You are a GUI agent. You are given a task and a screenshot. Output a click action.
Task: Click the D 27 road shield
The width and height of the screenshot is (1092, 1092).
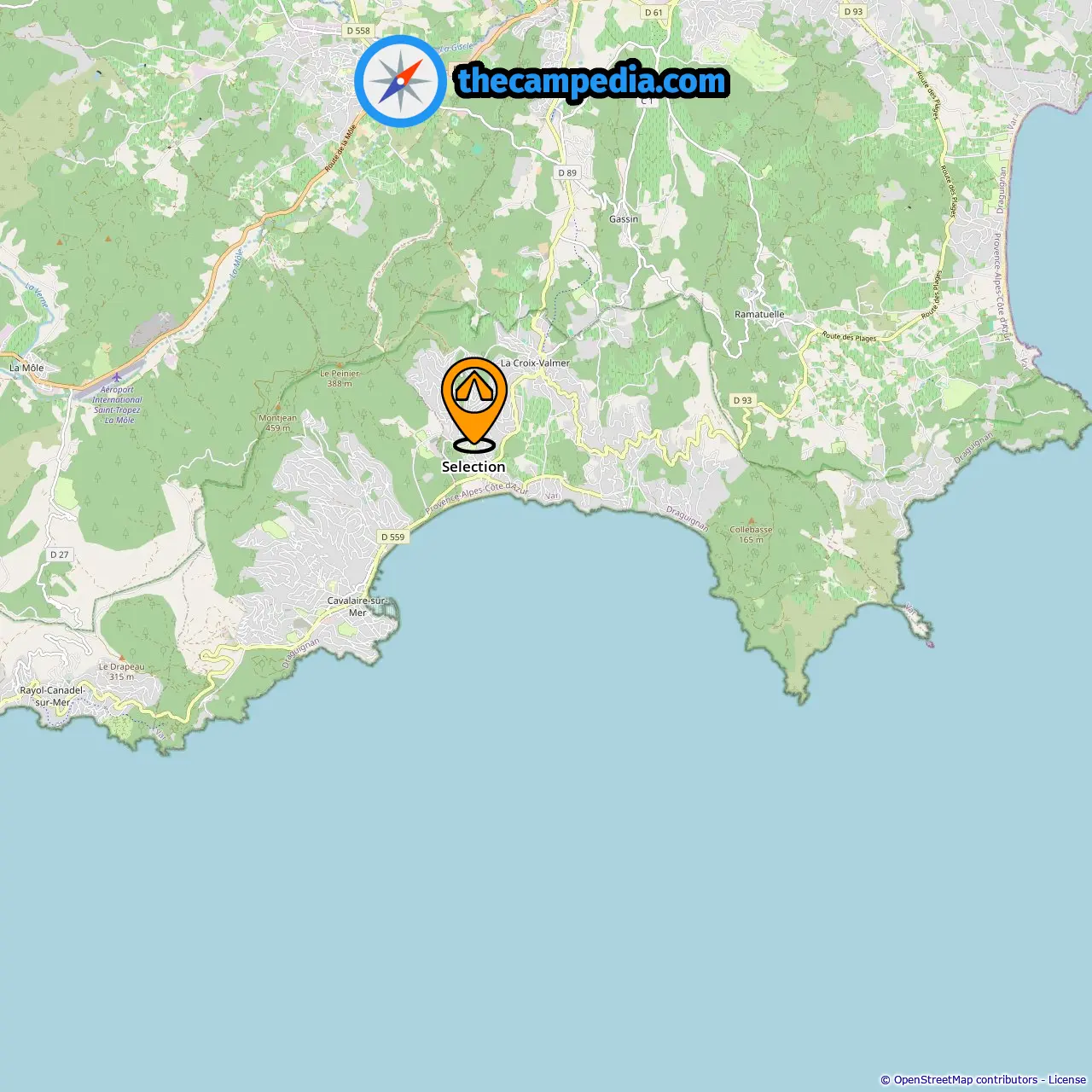[x=59, y=555]
